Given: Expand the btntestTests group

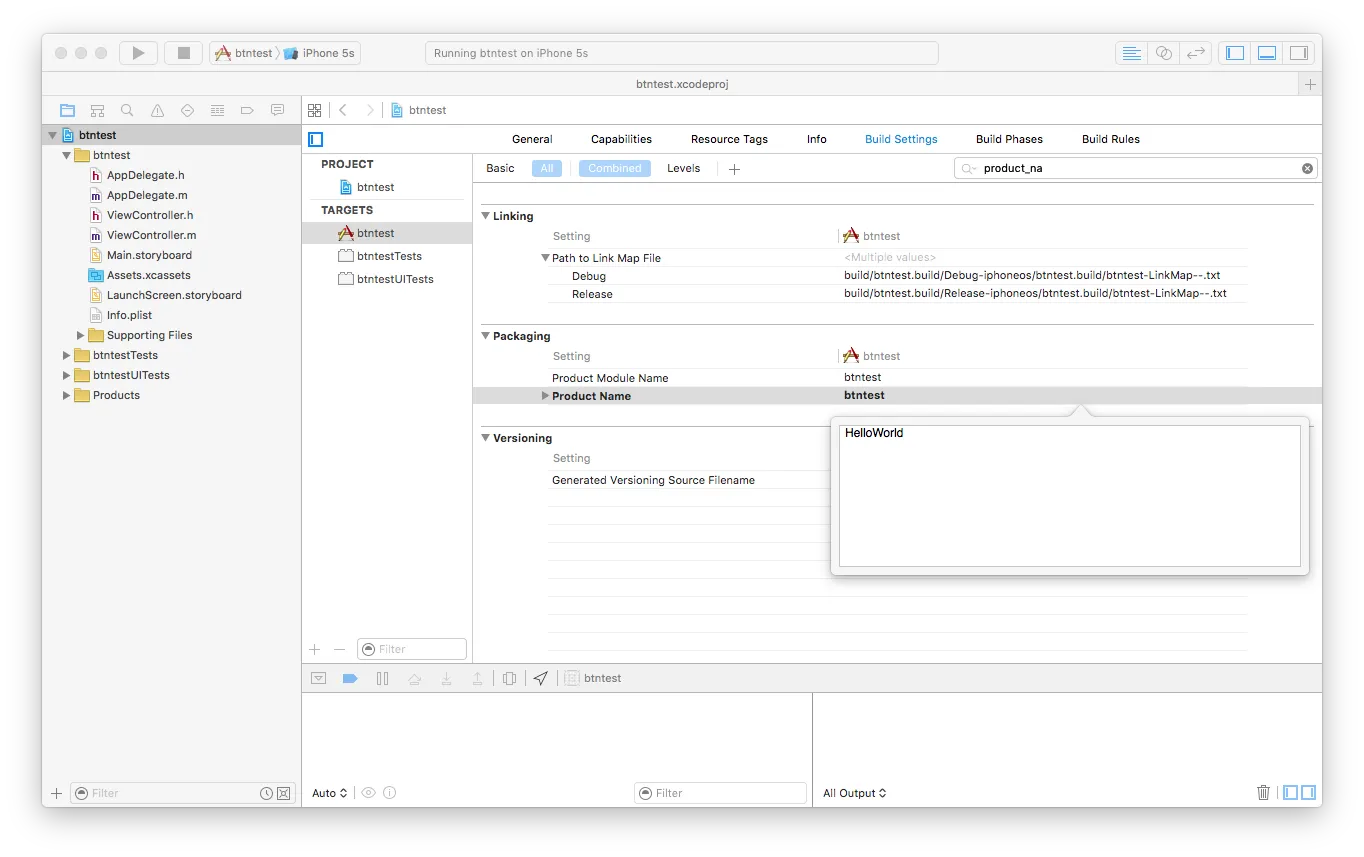Looking at the screenshot, I should 67,355.
